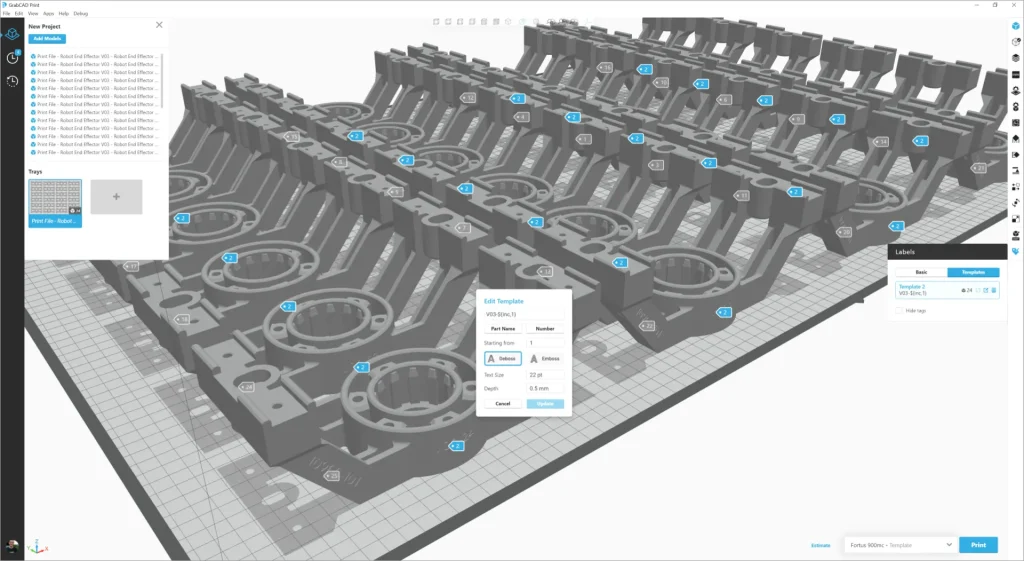Select the gray label tag numbered 17
Image resolution: width=1024 pixels, height=561 pixels.
[x=132, y=266]
